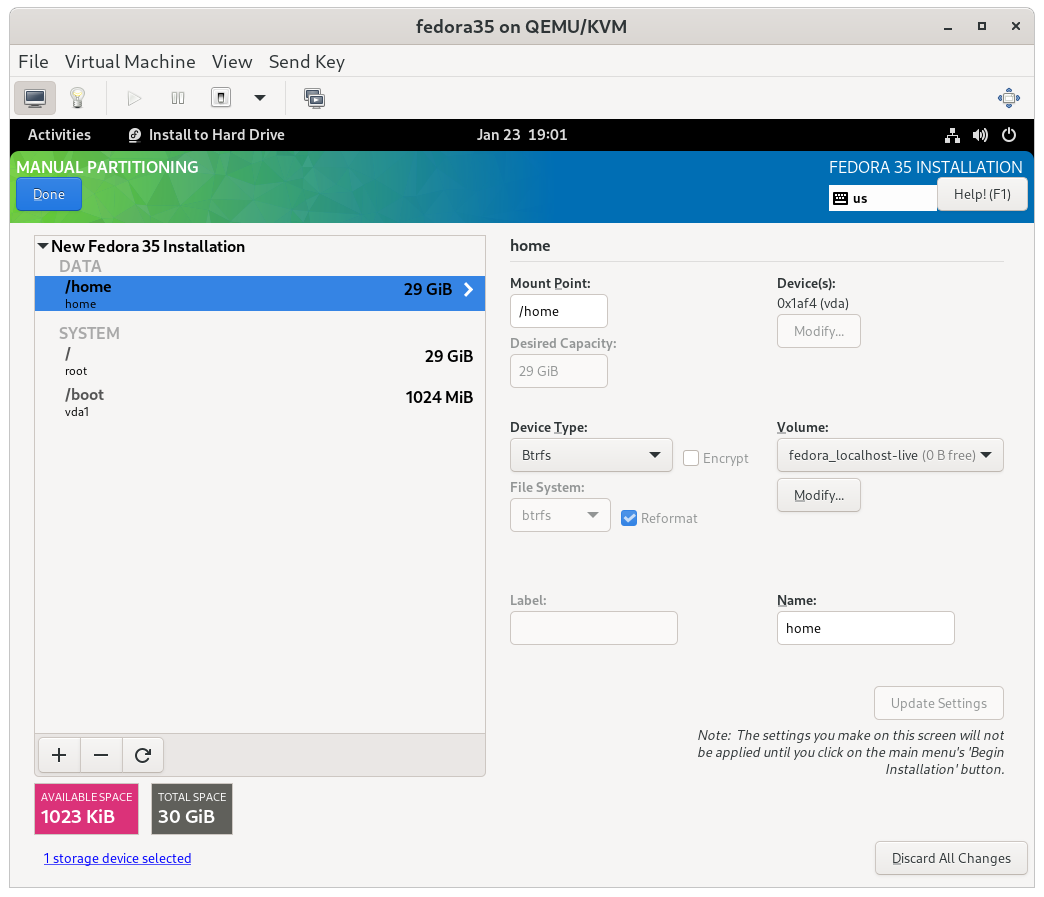This screenshot has height=897, width=1044.
Task: Click the keyboard layout us indicator
Action: tap(883, 198)
